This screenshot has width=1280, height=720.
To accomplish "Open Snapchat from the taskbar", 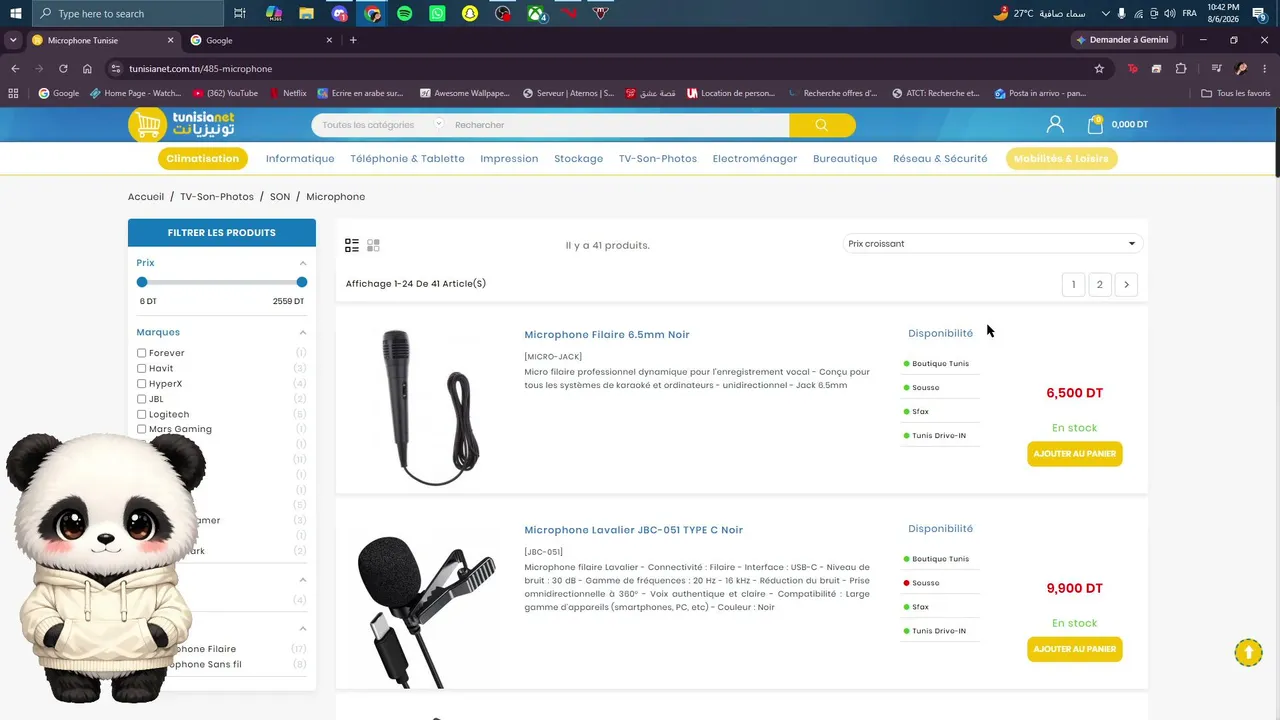I will [470, 13].
